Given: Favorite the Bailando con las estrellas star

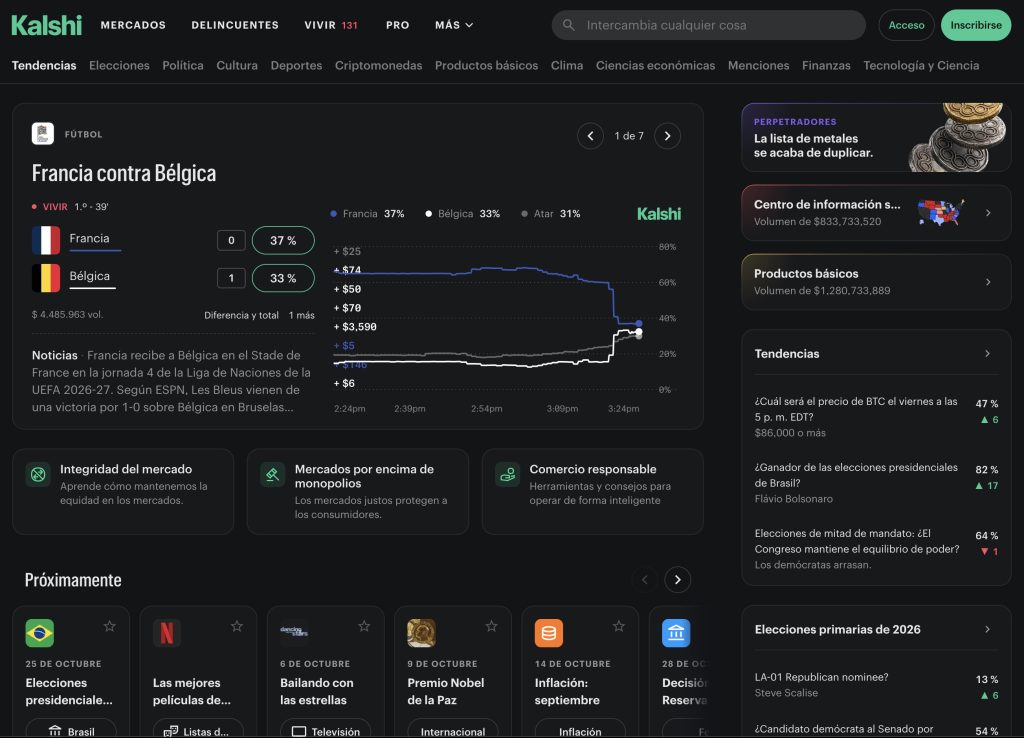Looking at the screenshot, I should [x=364, y=626].
